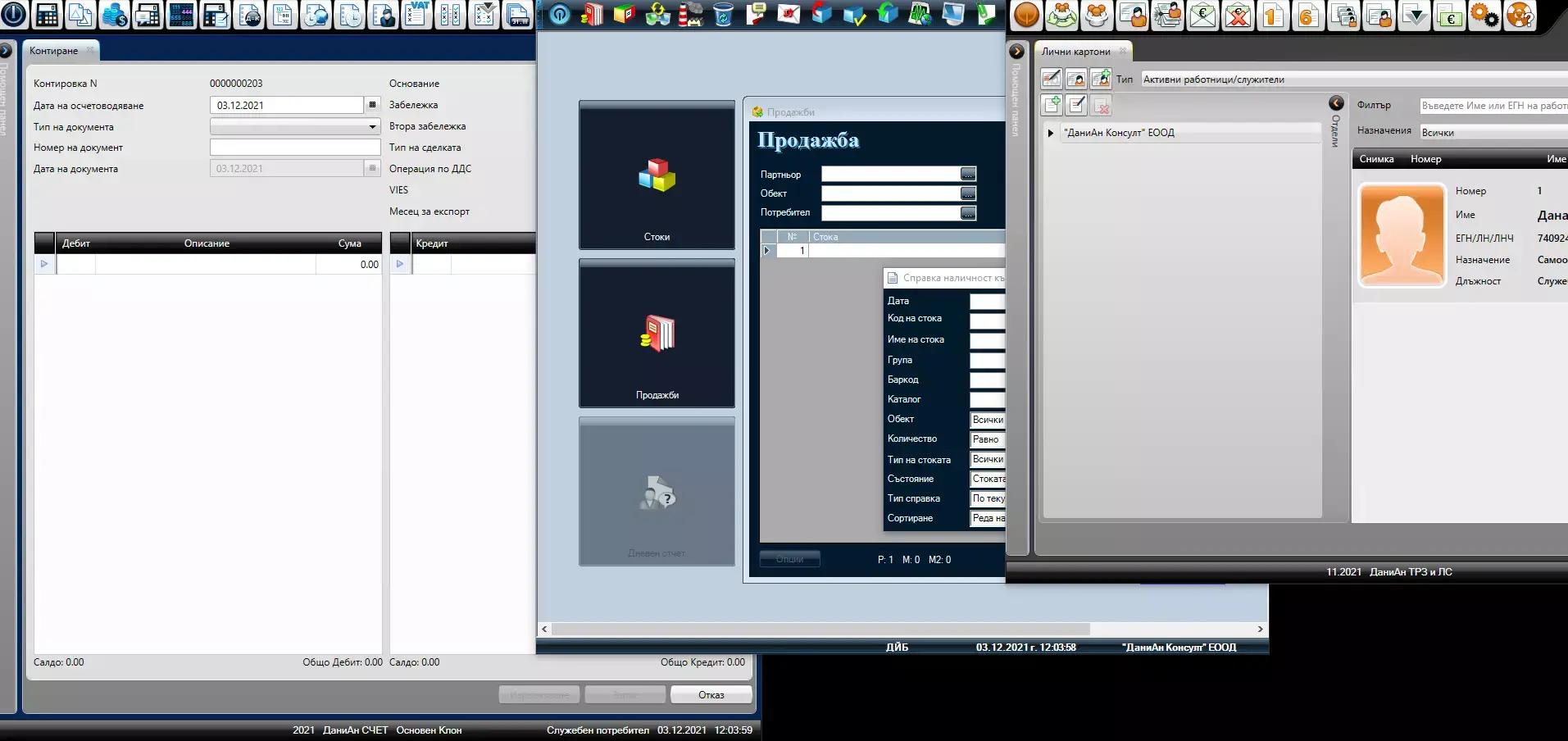
Task: Open the document with person silhouette icon
Action: pos(384,14)
